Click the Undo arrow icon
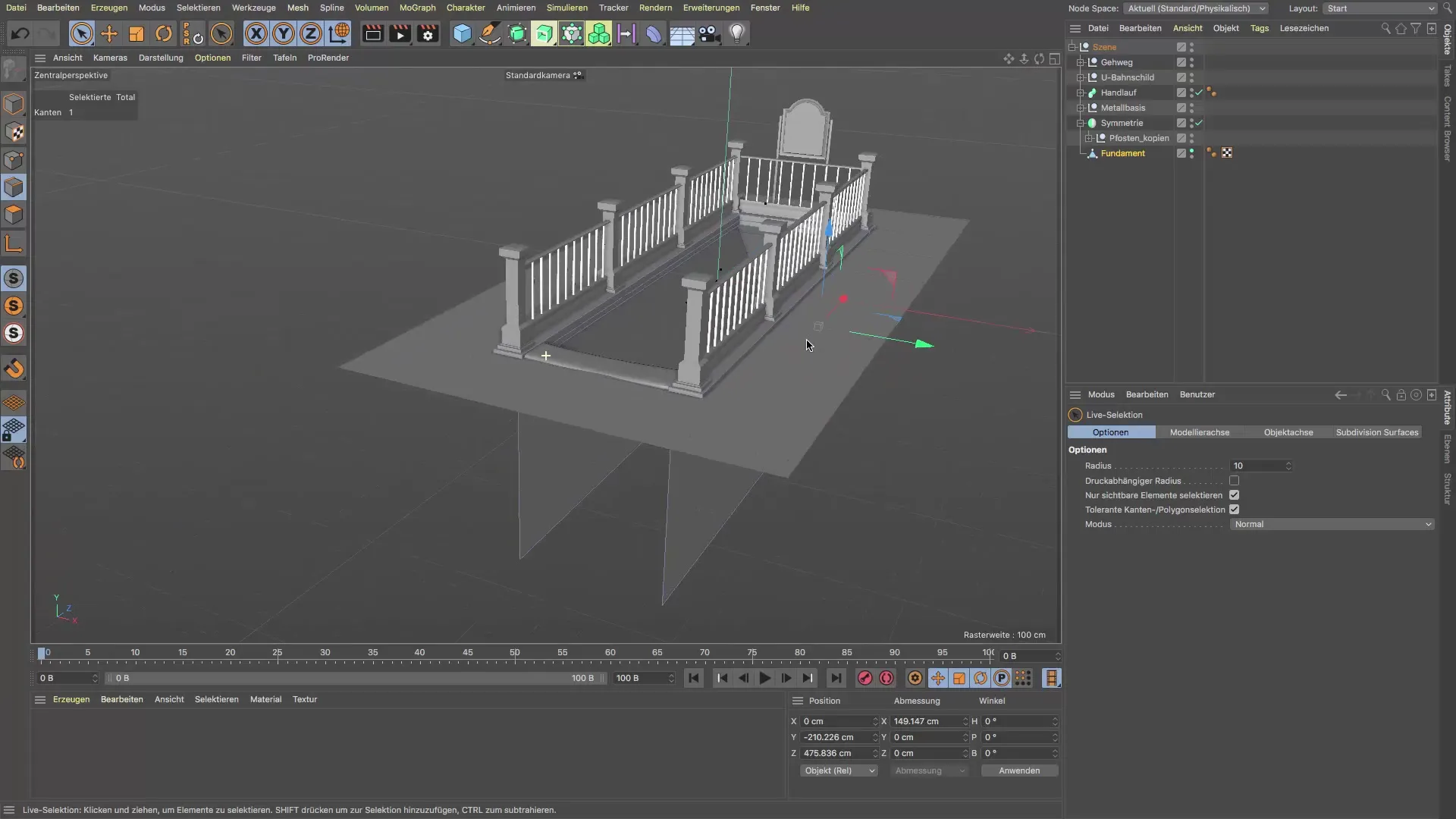Viewport: 1456px width, 819px height. coord(20,33)
